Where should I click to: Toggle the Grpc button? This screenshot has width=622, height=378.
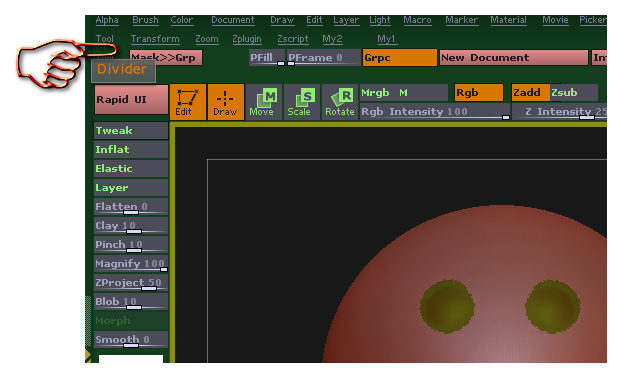pyautogui.click(x=399, y=58)
